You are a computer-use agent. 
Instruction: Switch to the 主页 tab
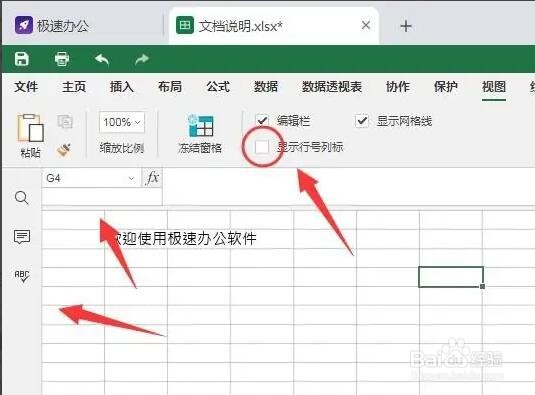(x=74, y=87)
